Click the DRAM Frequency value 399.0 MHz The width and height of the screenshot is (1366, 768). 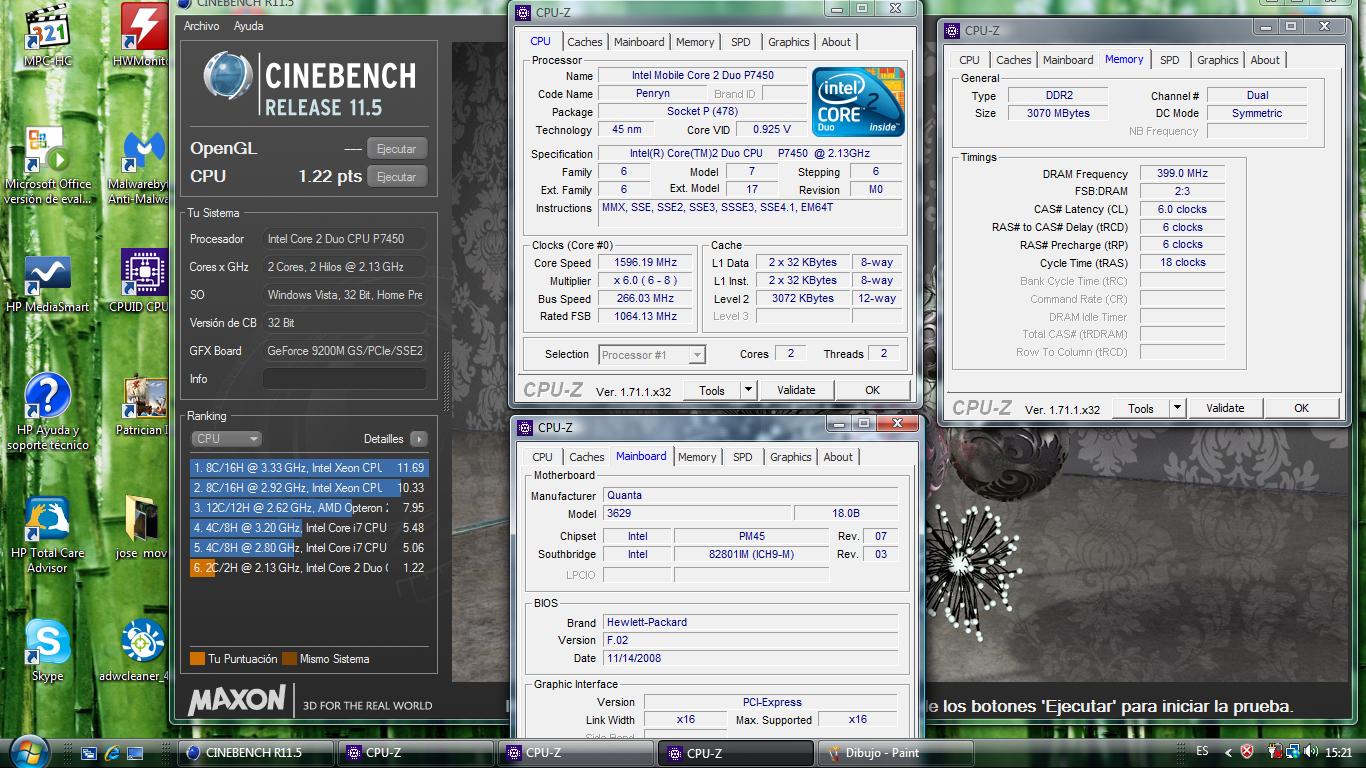1182,173
